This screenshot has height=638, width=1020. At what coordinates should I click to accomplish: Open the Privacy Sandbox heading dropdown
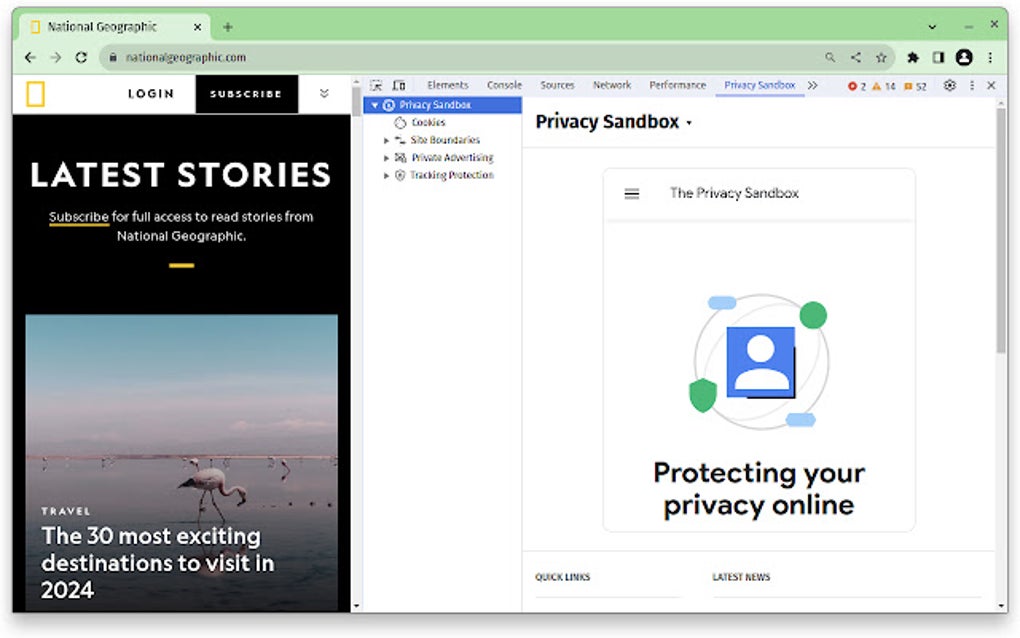[x=689, y=122]
